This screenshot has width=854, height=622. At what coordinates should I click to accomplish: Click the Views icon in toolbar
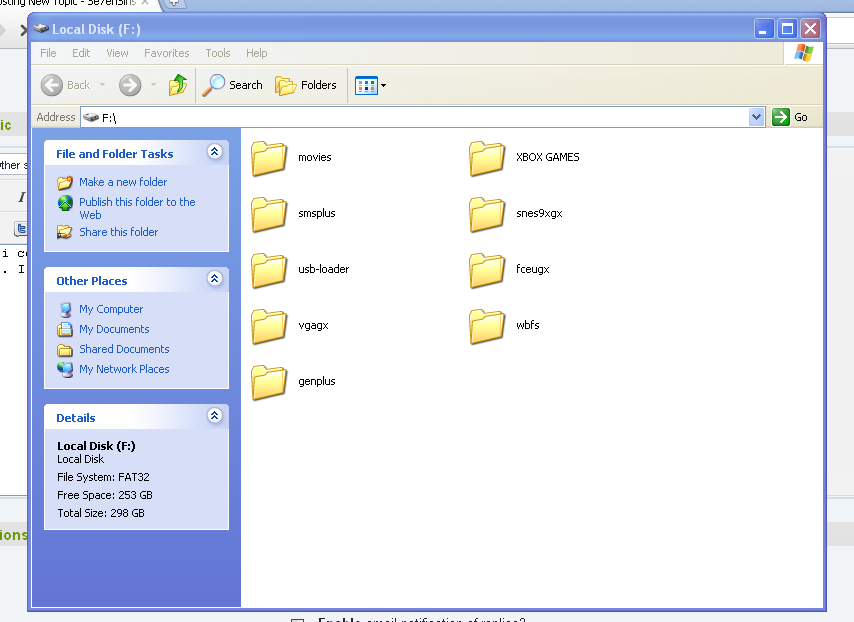[x=366, y=86]
